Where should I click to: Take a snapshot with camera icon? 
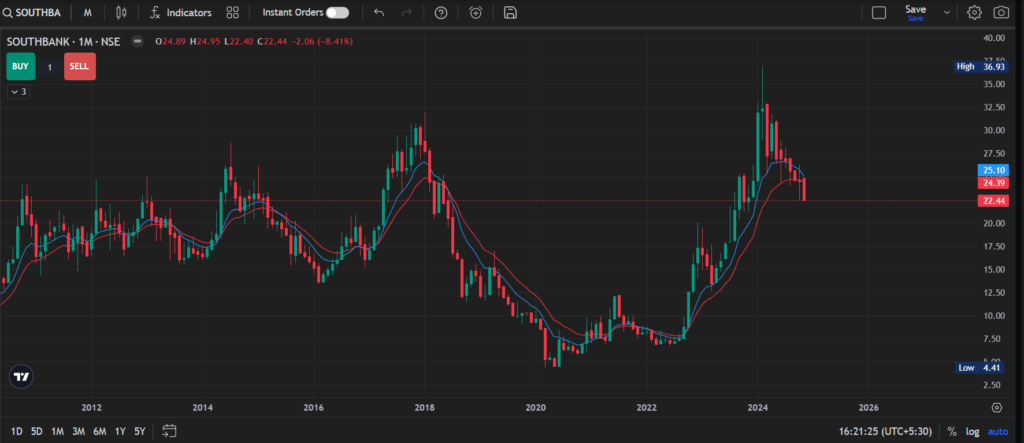coord(1000,12)
